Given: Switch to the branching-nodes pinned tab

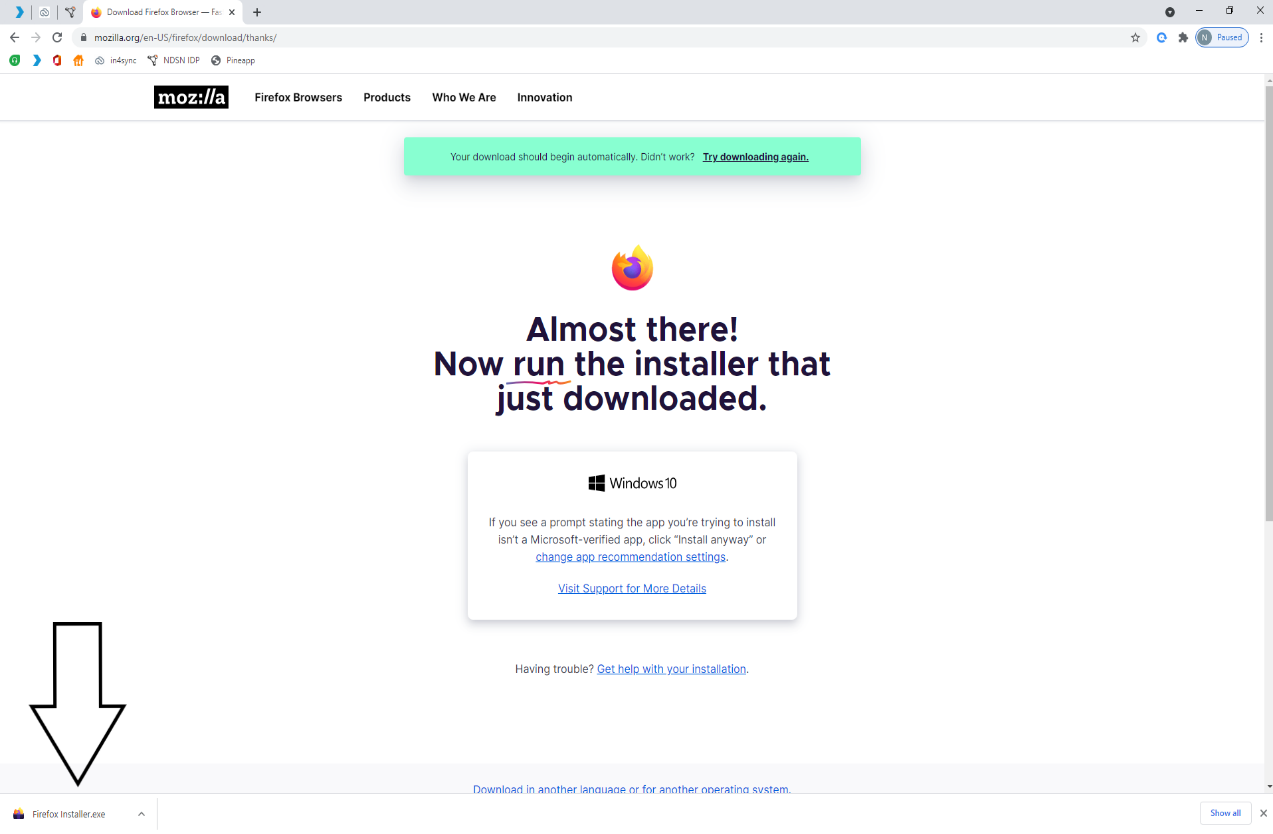Looking at the screenshot, I should (70, 12).
